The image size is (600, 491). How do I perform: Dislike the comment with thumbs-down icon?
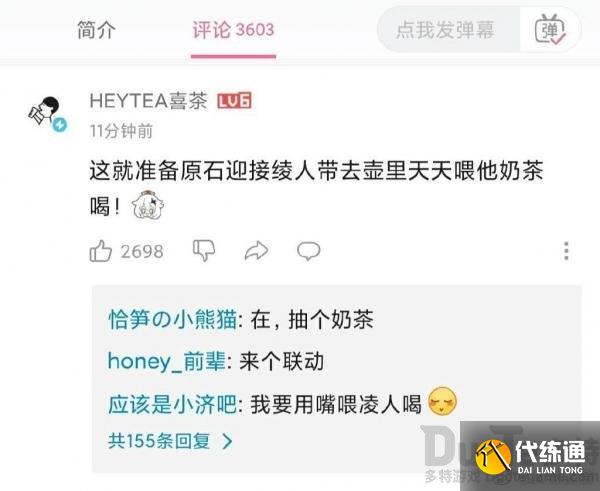click(204, 251)
